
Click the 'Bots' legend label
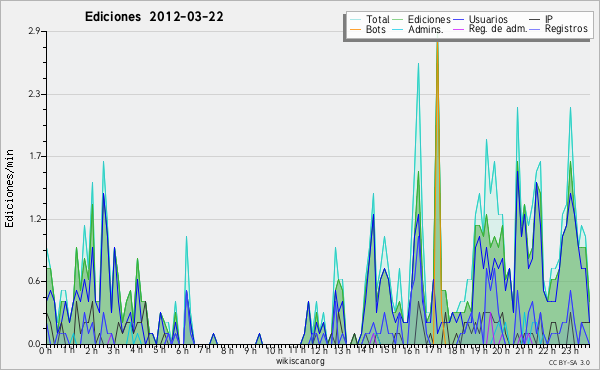coord(376,29)
